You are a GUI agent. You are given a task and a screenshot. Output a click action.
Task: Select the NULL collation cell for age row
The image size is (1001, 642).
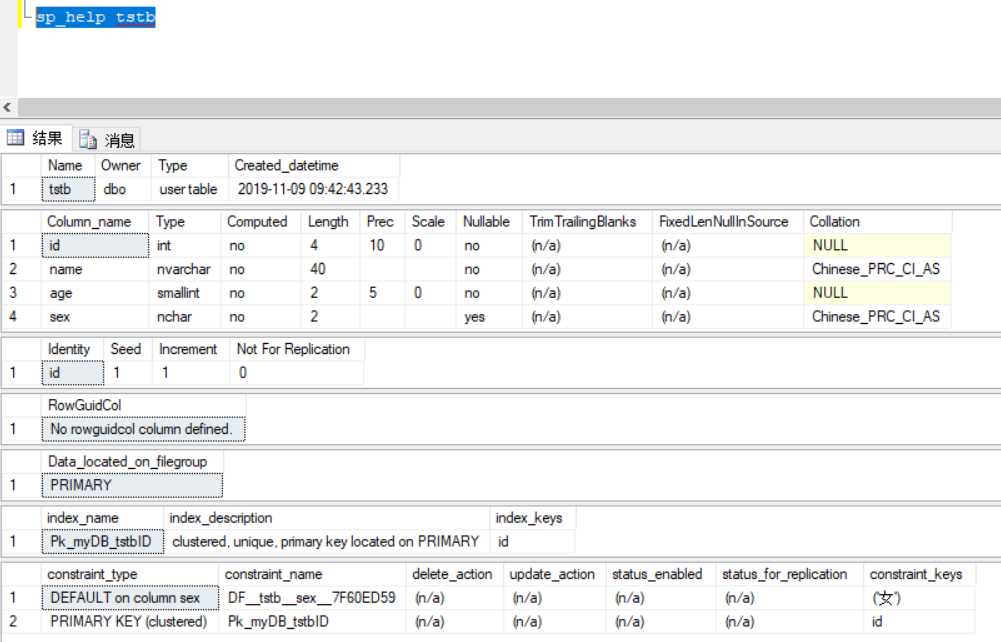point(878,294)
